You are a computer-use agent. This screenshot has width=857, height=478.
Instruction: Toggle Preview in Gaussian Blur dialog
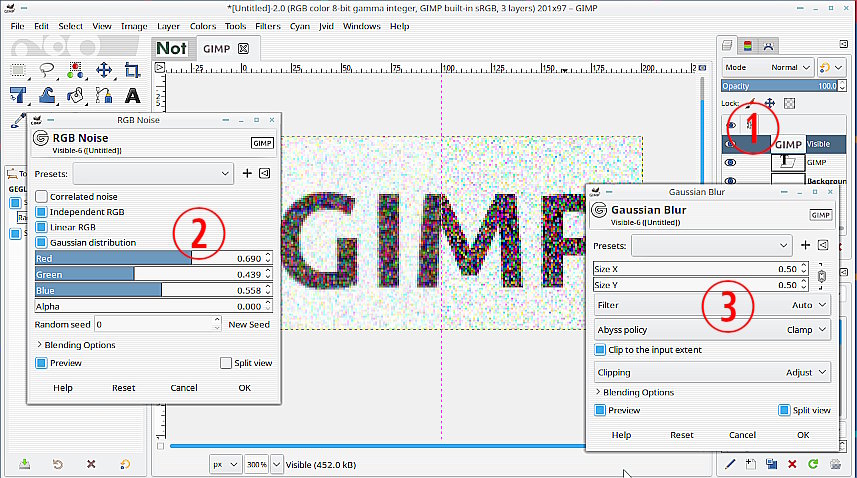click(600, 410)
